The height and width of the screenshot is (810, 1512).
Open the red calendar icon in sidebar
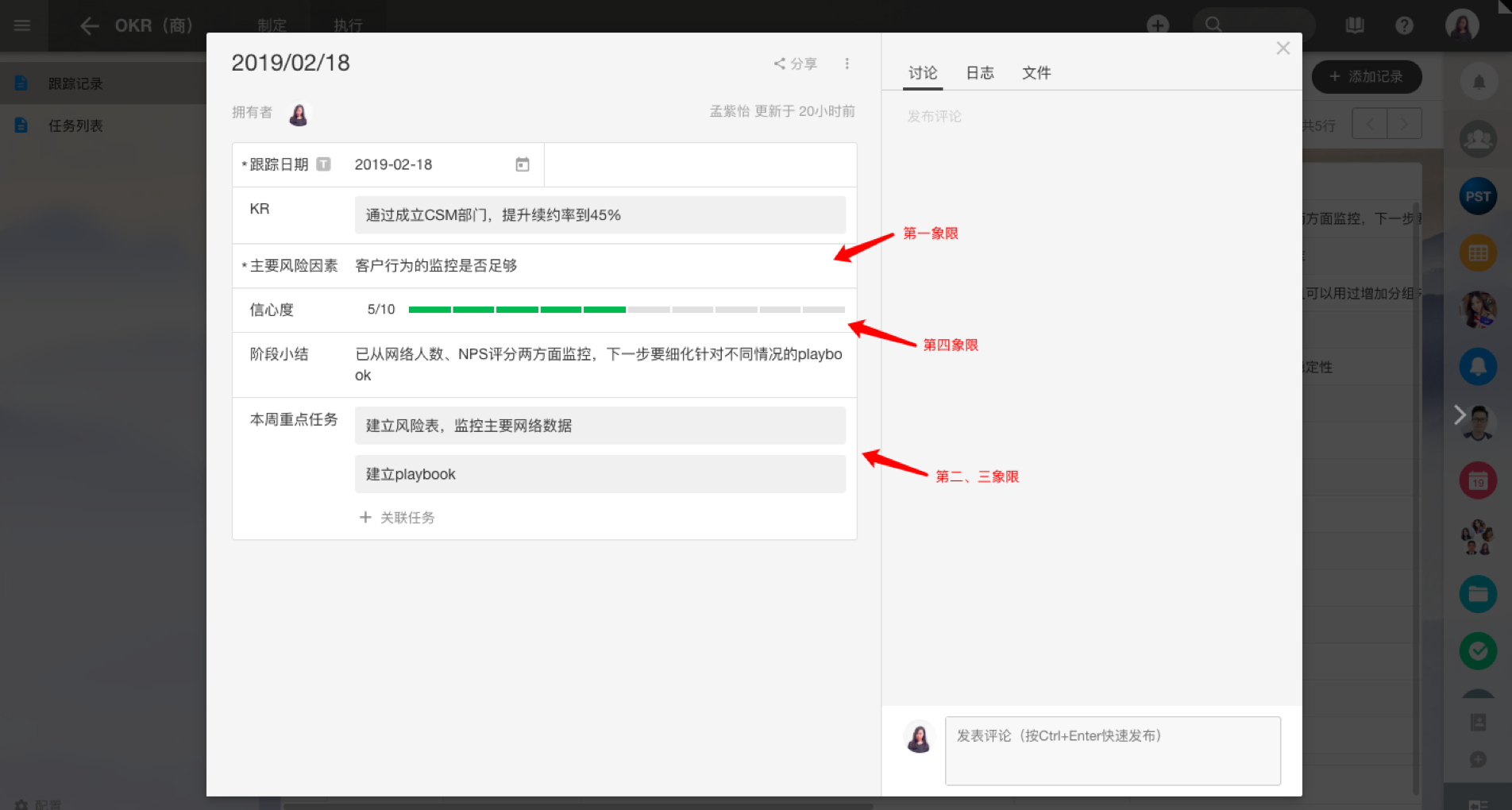click(x=1477, y=480)
